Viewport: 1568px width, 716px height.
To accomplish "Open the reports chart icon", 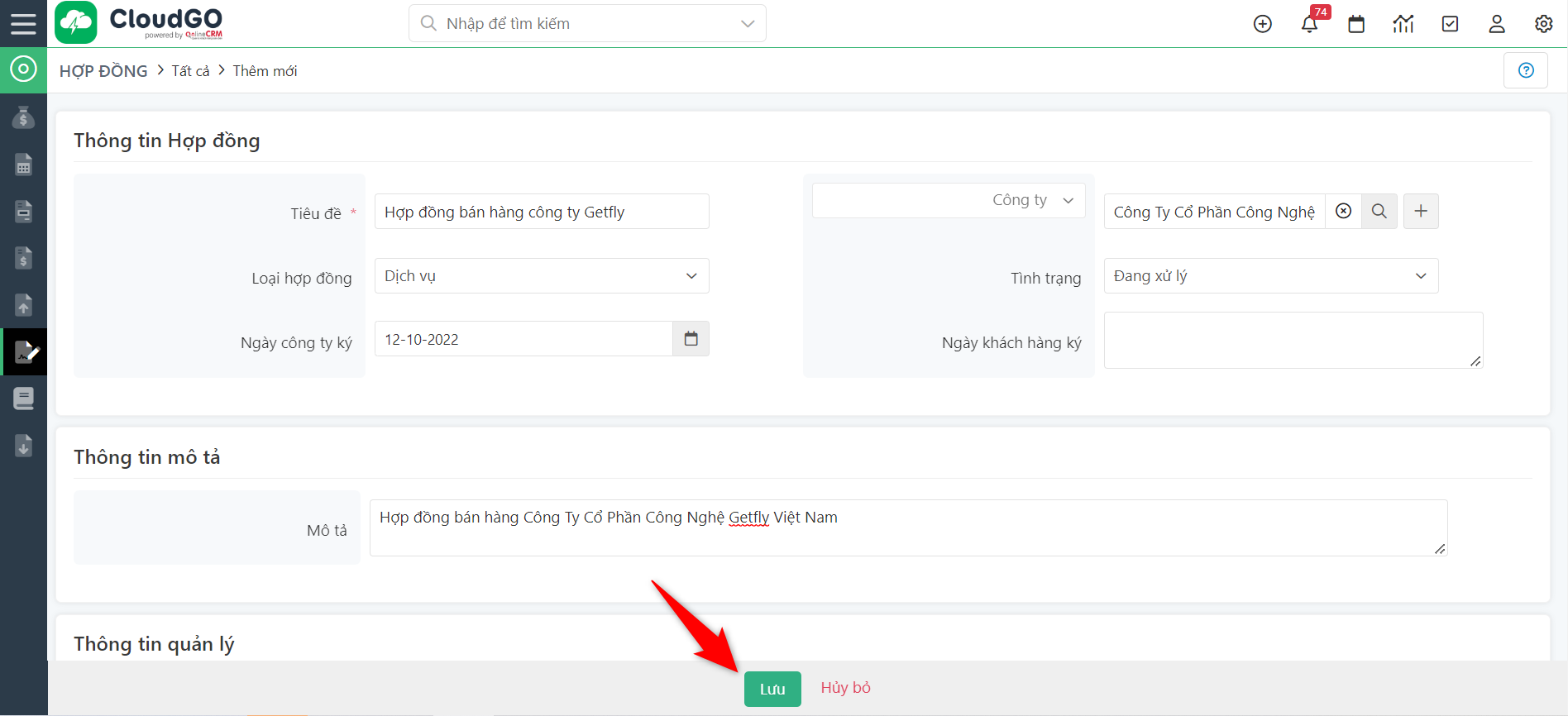I will 1403,24.
